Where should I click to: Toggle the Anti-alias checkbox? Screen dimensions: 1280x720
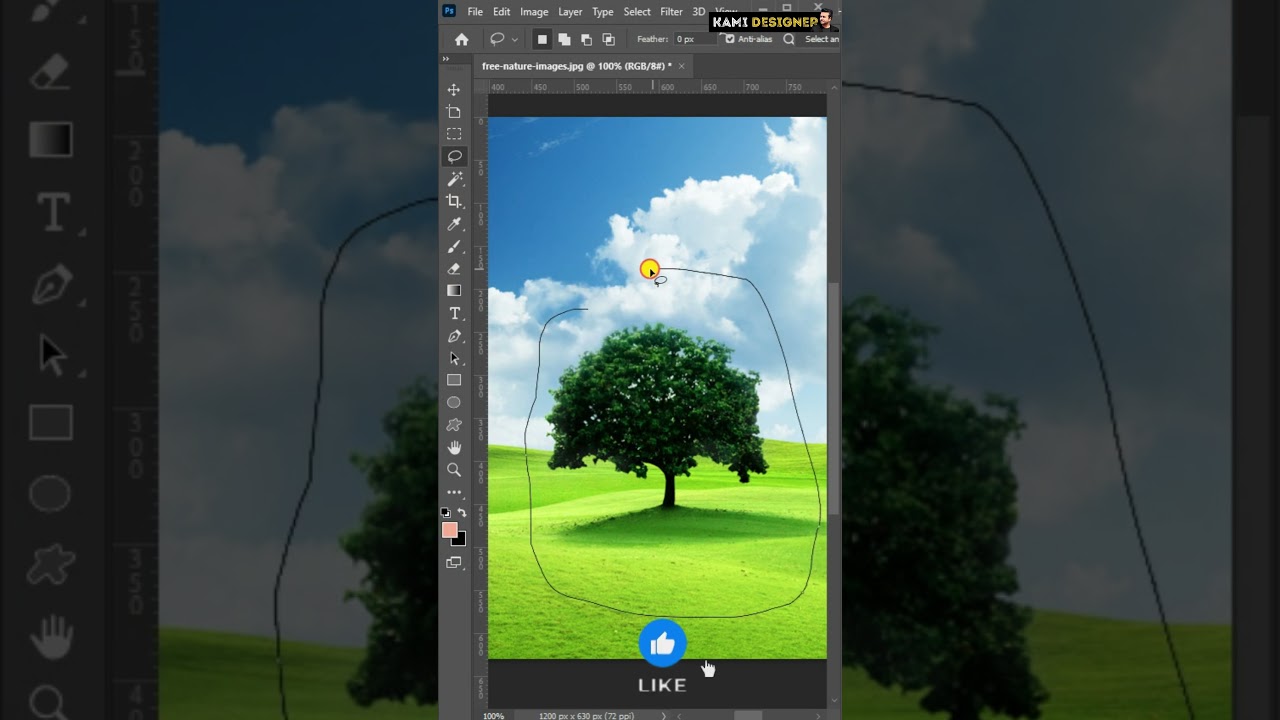730,39
